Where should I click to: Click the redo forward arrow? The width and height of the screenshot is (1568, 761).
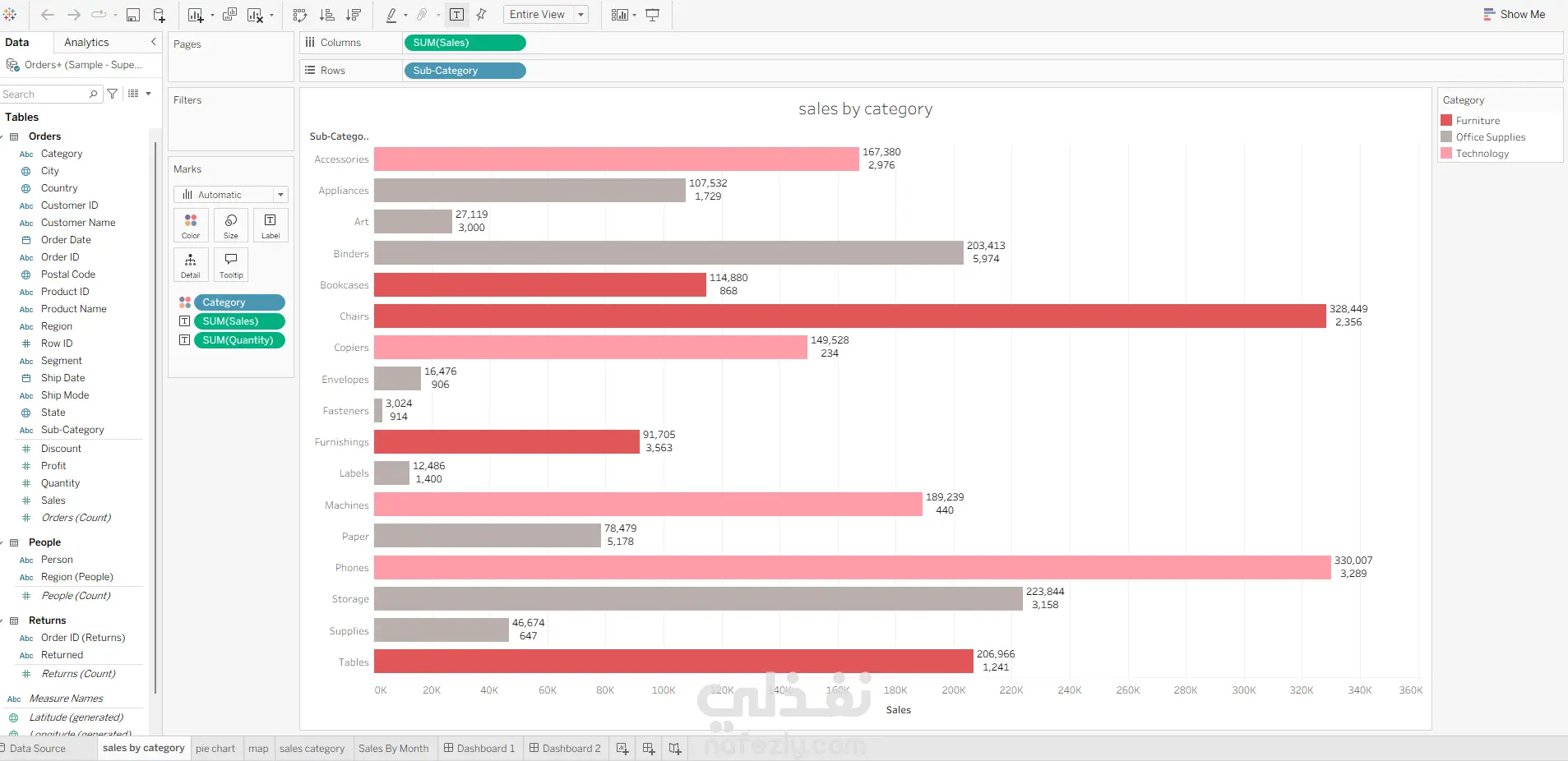pyautogui.click(x=73, y=15)
